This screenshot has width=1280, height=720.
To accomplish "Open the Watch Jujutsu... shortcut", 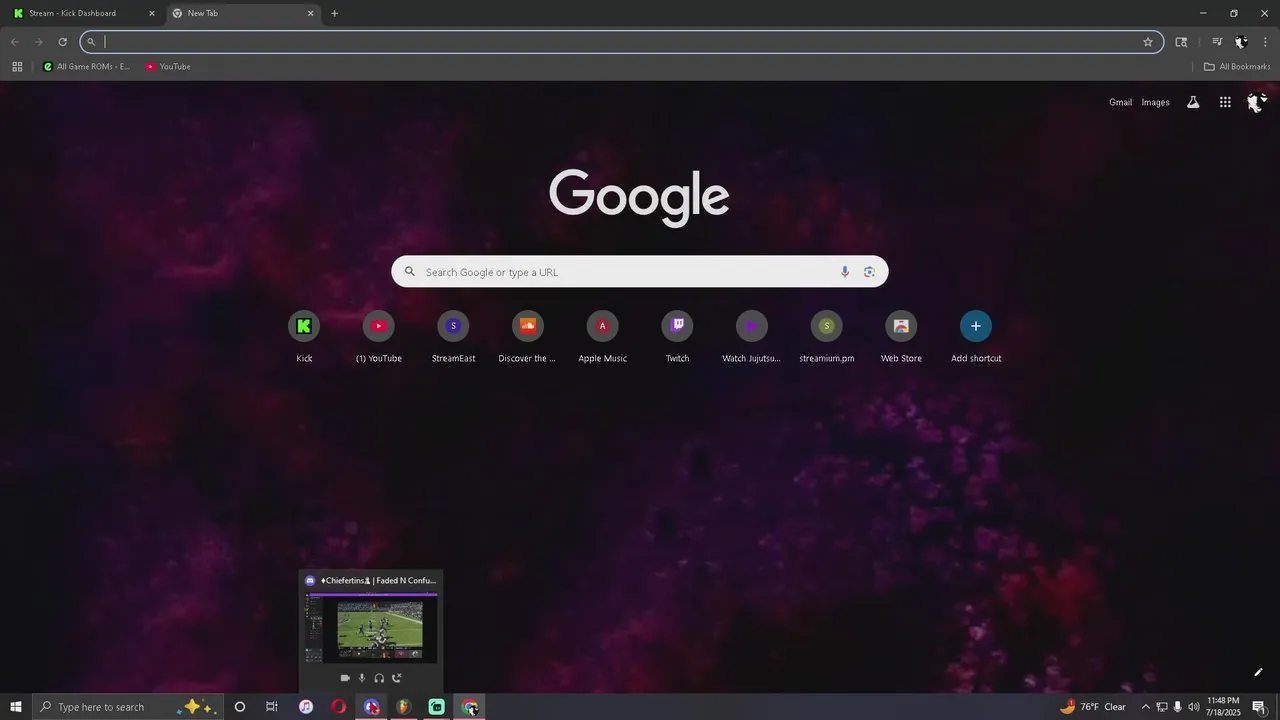I will click(x=751, y=337).
